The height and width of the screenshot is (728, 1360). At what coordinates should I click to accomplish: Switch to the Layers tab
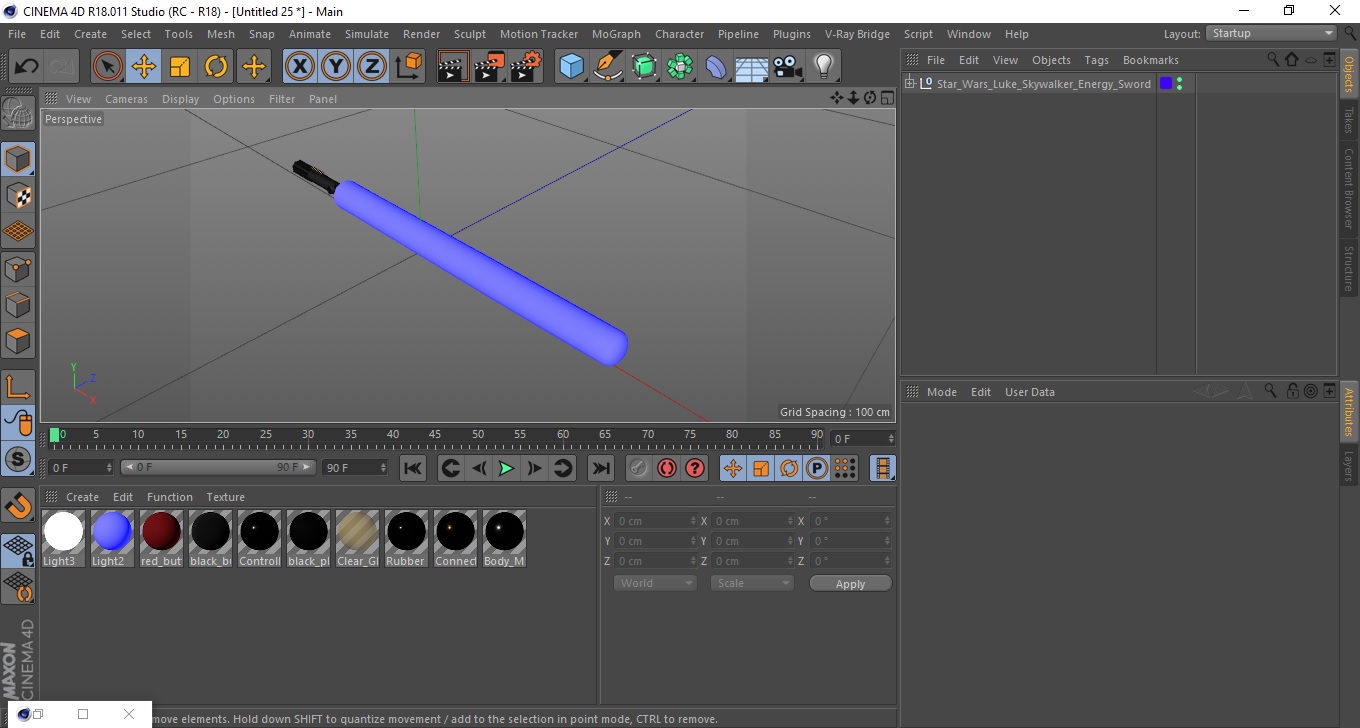[1348, 466]
